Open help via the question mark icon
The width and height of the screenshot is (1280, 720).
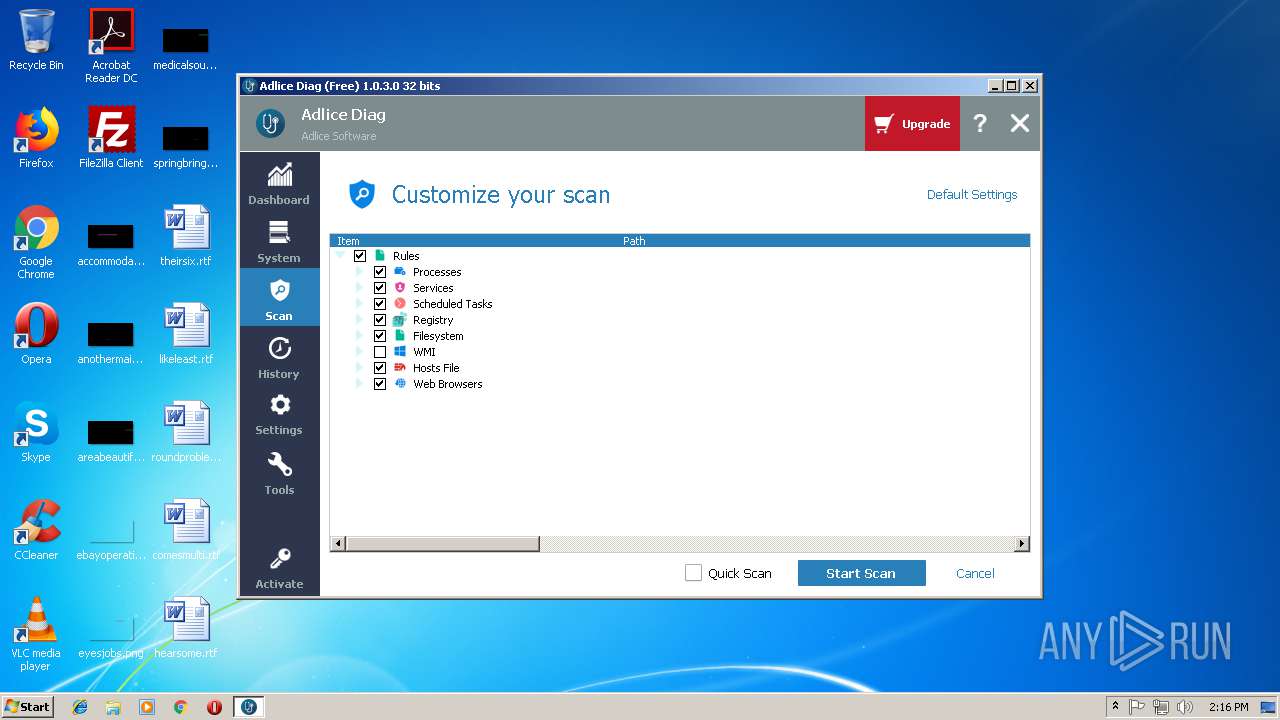[980, 123]
